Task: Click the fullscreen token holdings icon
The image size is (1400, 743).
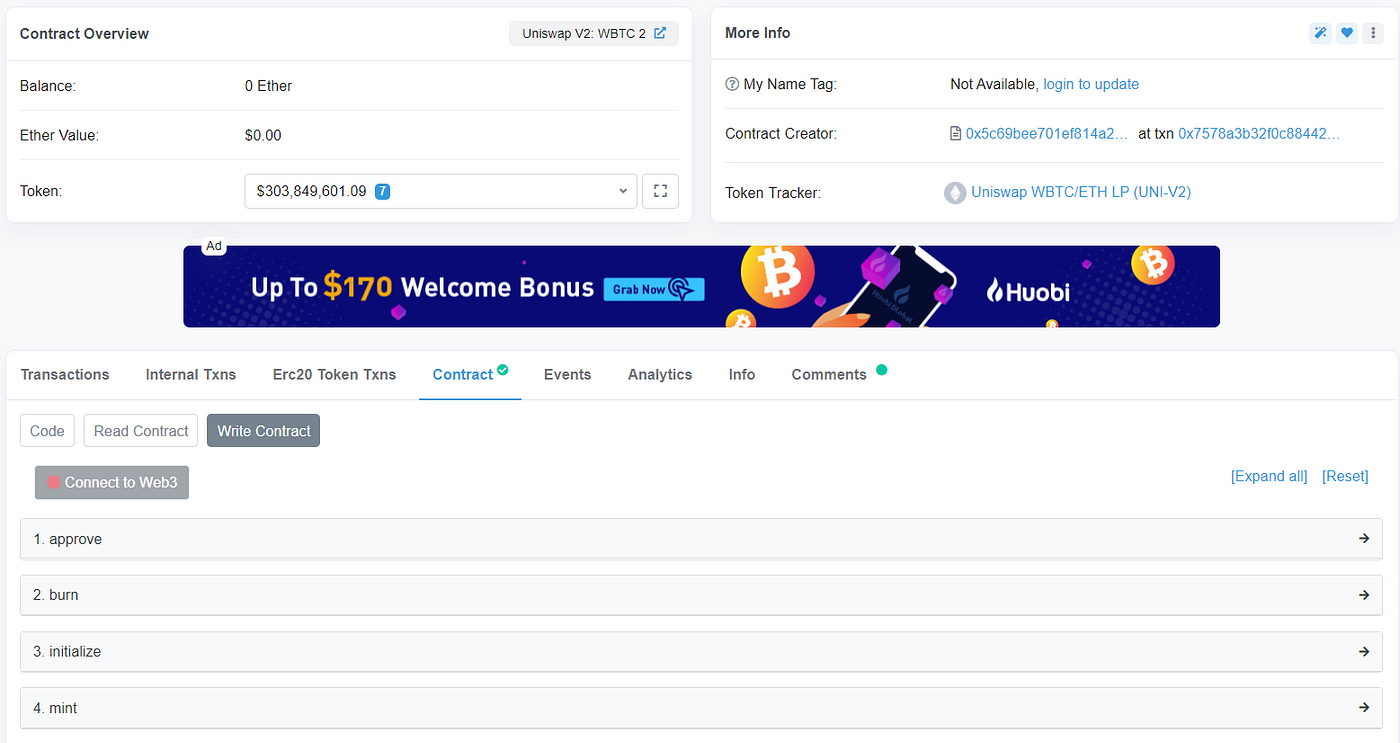Action: tap(660, 191)
